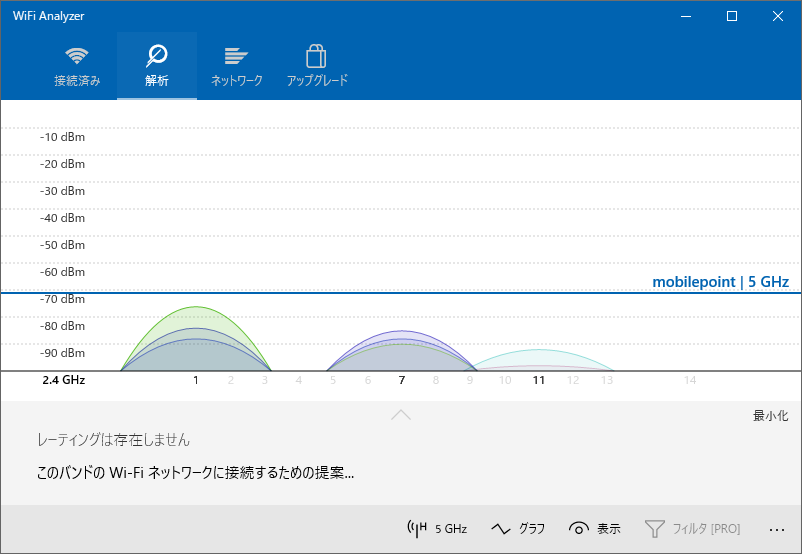Toggle display options with 表示 eye icon
The height and width of the screenshot is (554, 802).
595,528
